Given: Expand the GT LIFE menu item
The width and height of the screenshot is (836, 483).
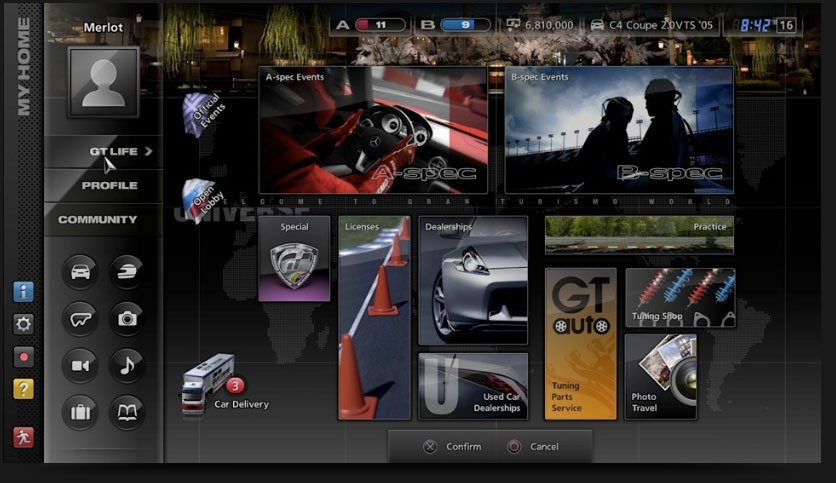Looking at the screenshot, I should [113, 152].
